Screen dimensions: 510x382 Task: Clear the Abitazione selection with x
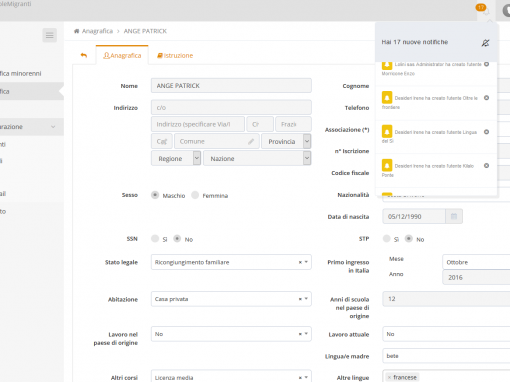(x=300, y=299)
